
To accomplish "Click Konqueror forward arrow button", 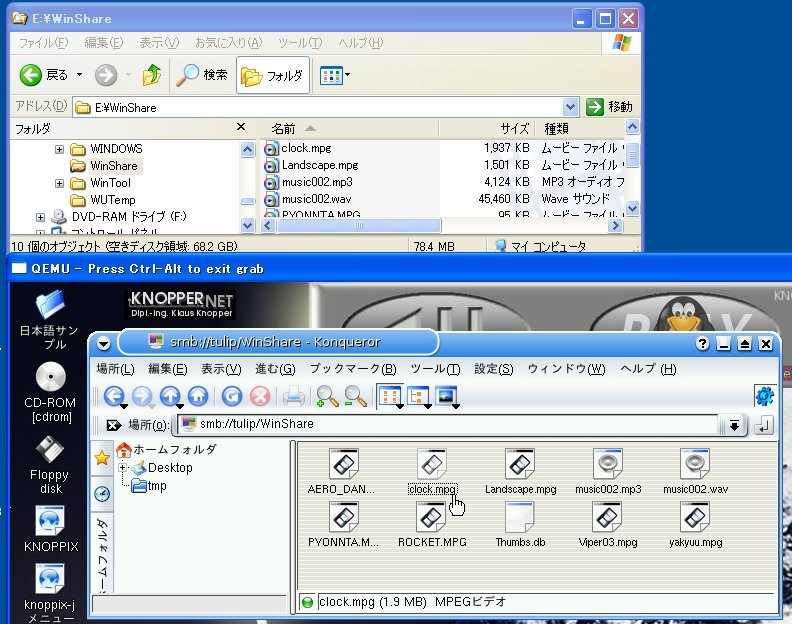I will [142, 396].
